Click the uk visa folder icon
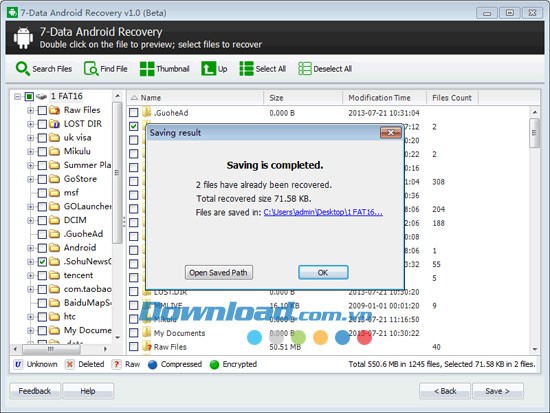Image resolution: width=550 pixels, height=413 pixels. [54, 137]
